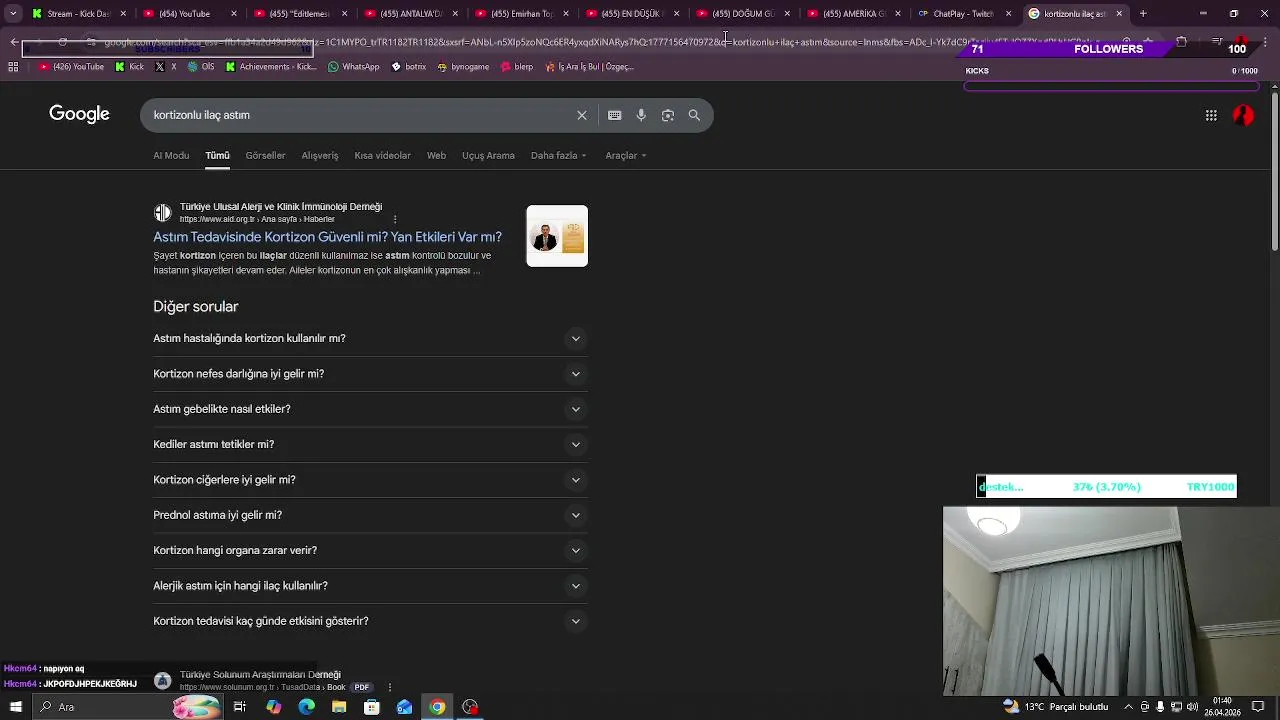Select the Kısa videolar tab
Screen dimensions: 1280x720
point(382,156)
